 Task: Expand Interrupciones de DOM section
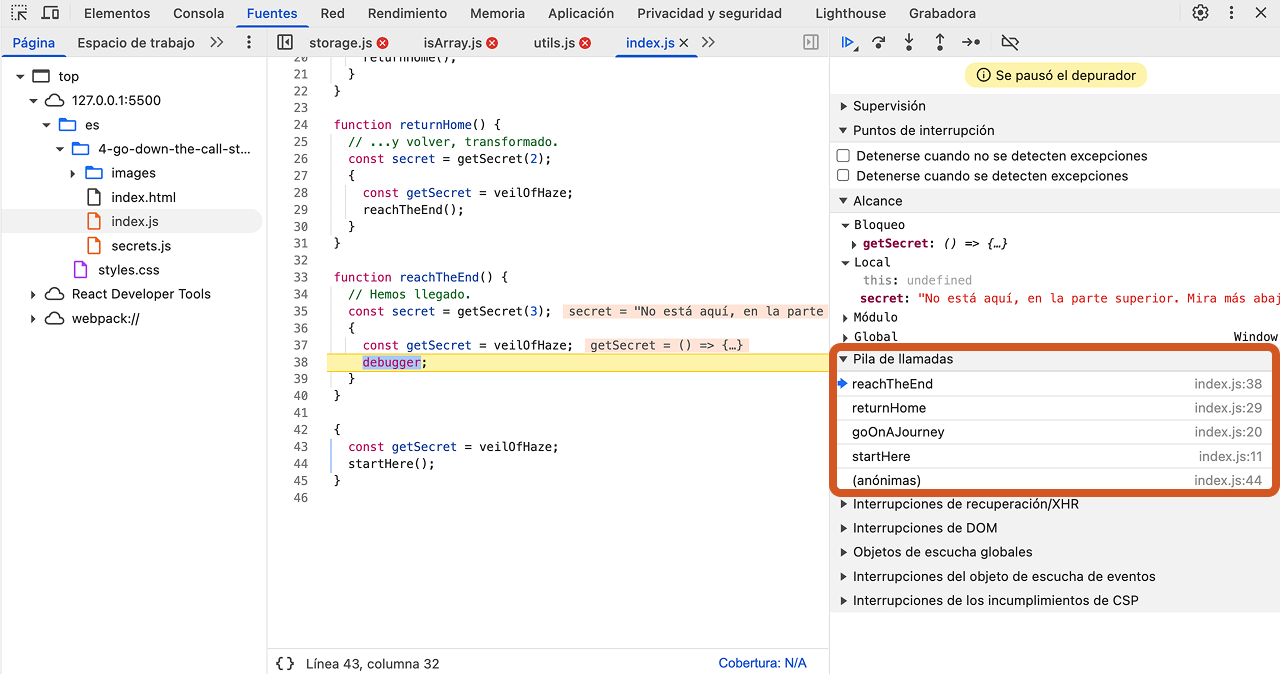(843, 528)
